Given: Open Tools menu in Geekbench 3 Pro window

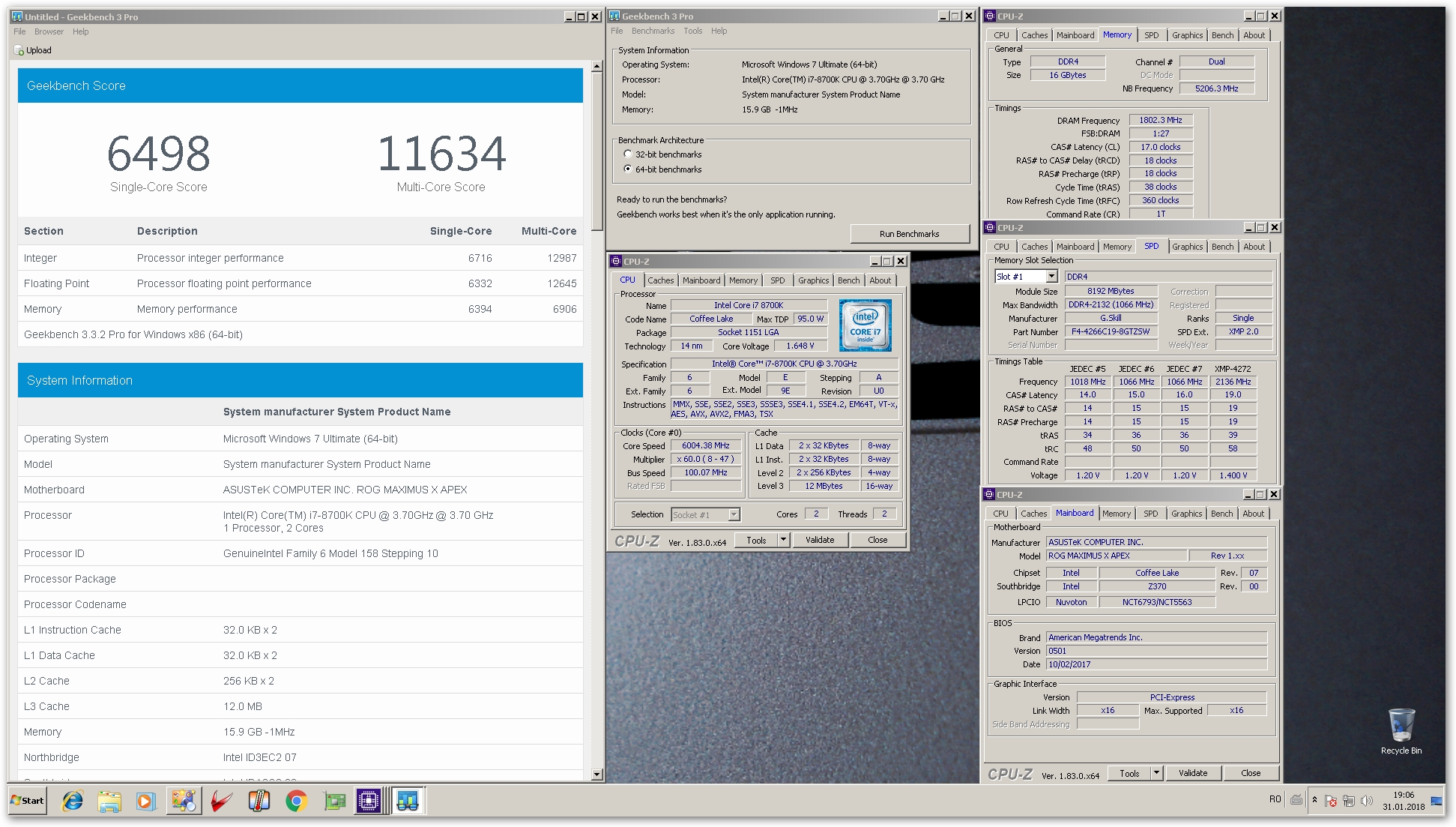Looking at the screenshot, I should (x=692, y=31).
